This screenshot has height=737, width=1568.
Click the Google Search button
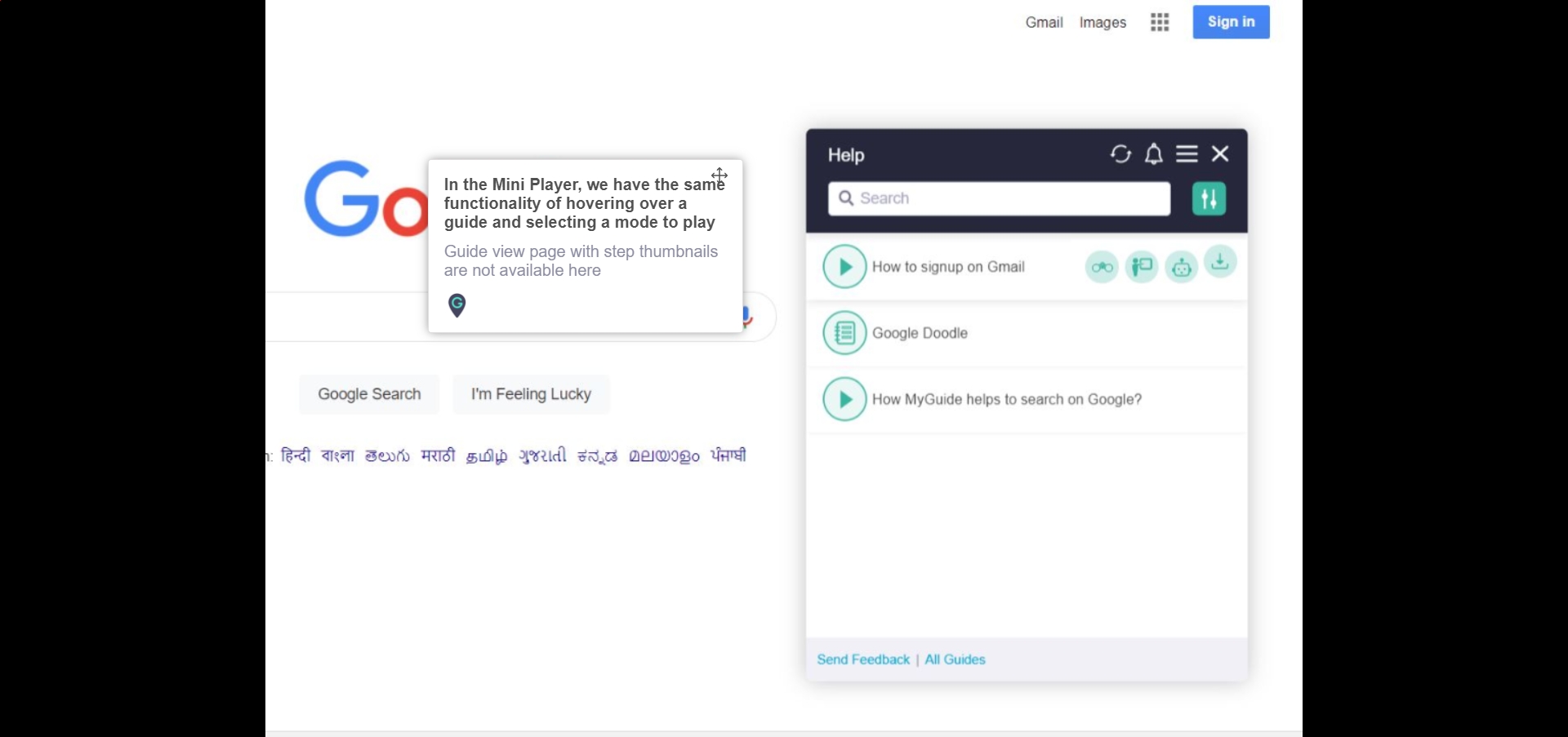369,394
